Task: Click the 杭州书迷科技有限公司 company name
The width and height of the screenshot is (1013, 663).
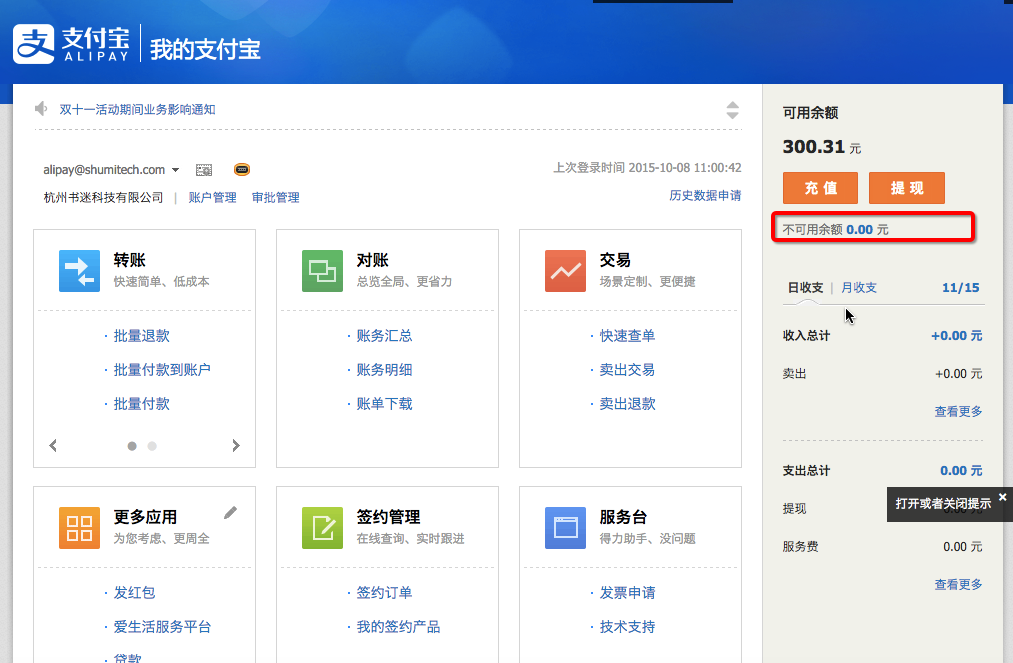Action: [103, 197]
